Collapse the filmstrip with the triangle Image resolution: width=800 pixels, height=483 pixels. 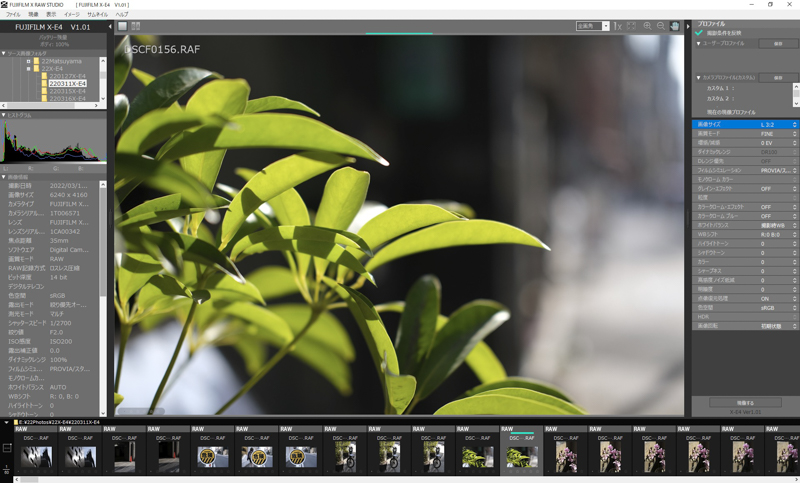click(7, 422)
